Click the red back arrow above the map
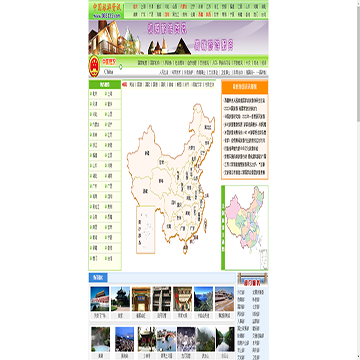This screenshot has height=360, width=360. point(125,85)
